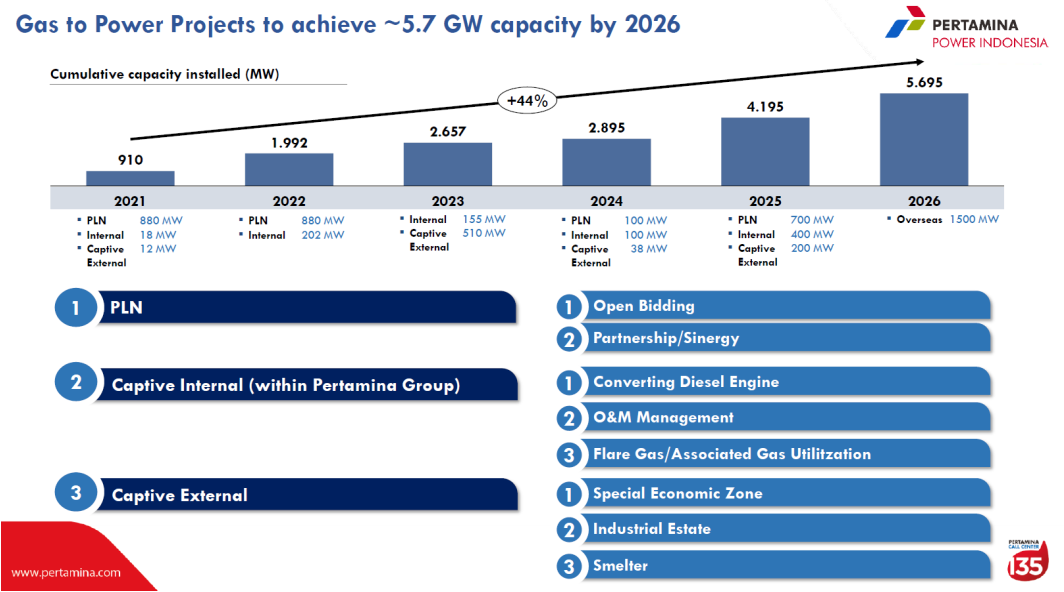Open the www.pertamina.com link
Screen dimensions: 1064x592
click(x=66, y=573)
